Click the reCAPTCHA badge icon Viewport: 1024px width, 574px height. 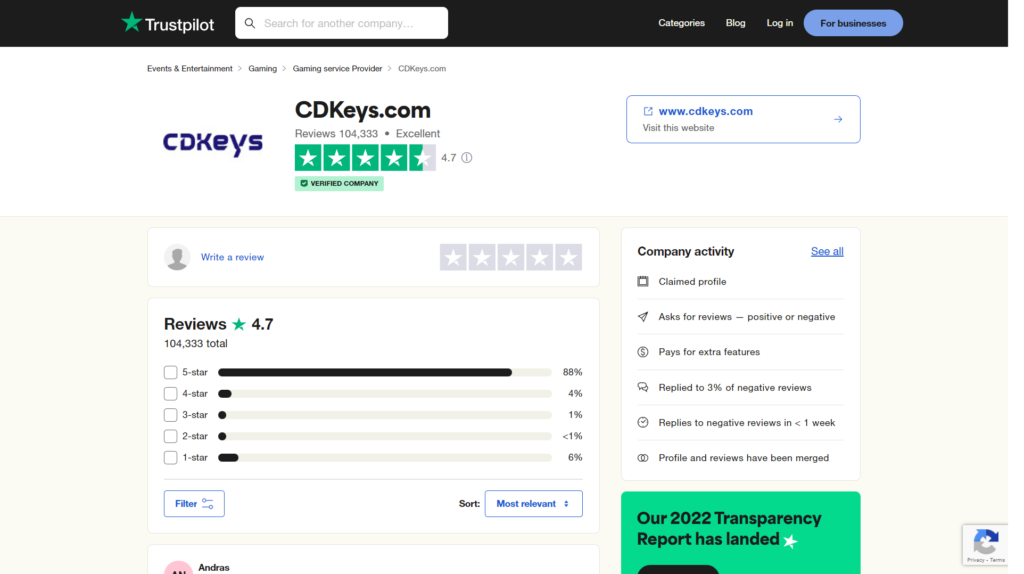[x=985, y=541]
